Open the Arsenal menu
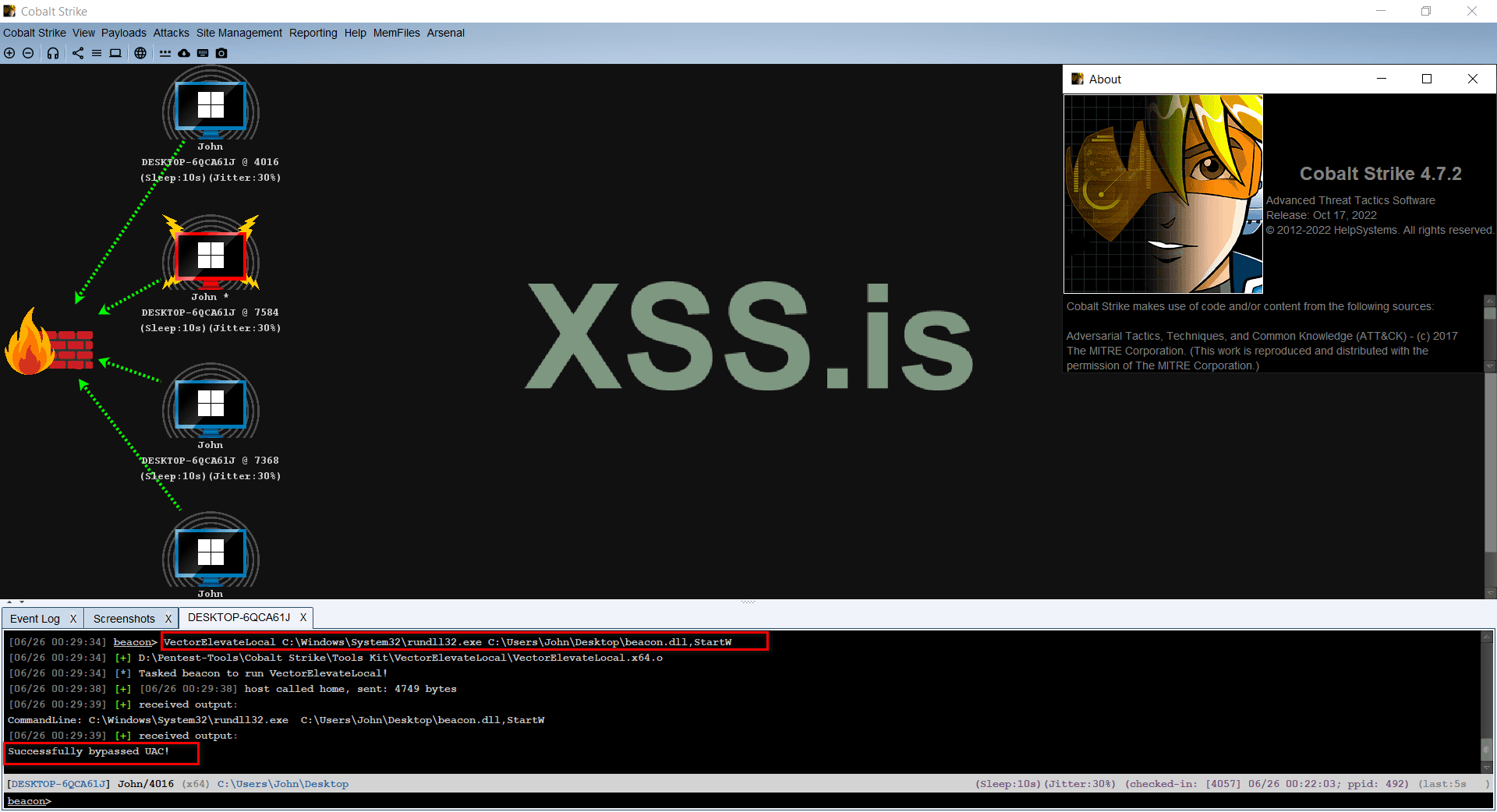 [x=446, y=33]
